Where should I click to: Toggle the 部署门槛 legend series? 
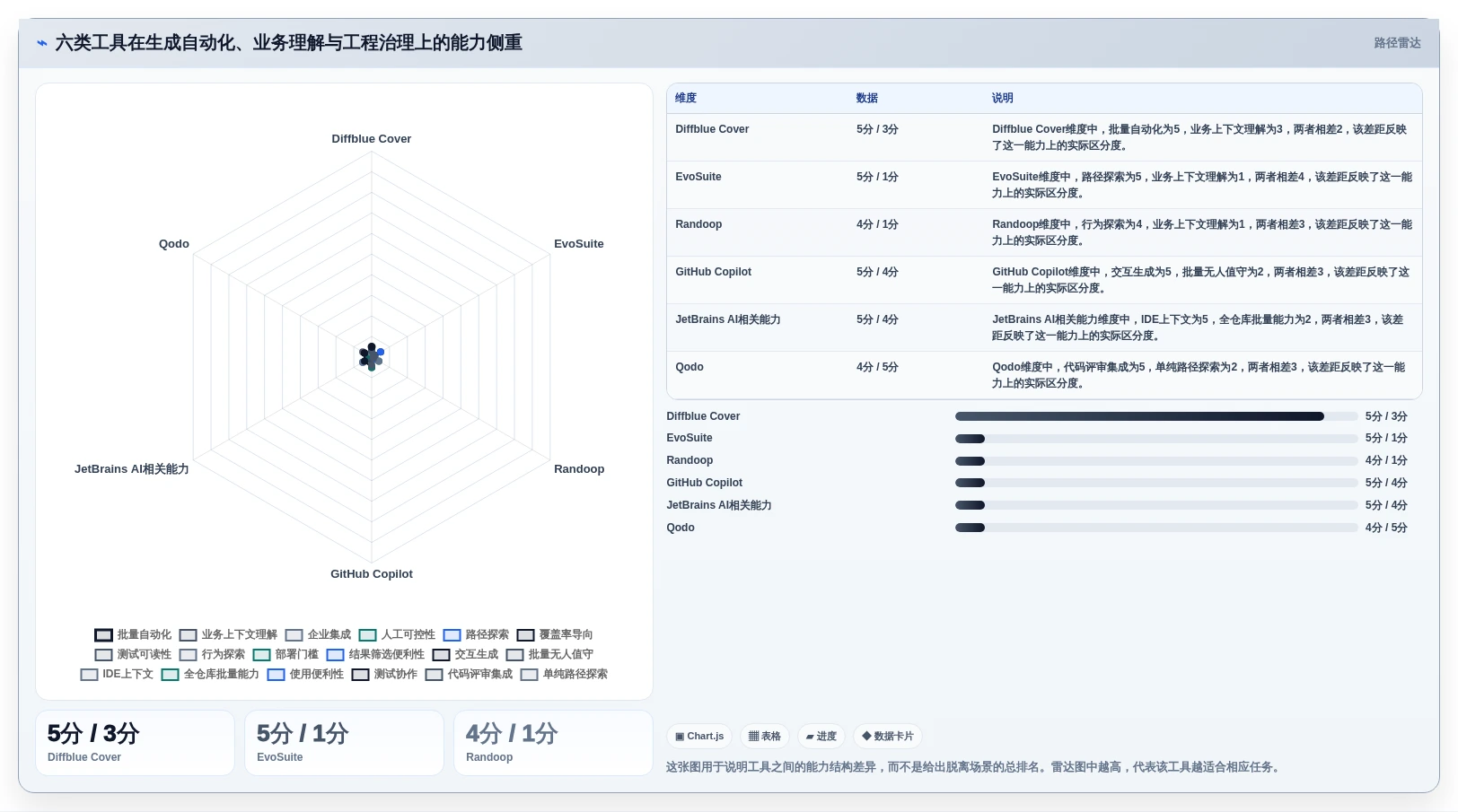(x=285, y=654)
